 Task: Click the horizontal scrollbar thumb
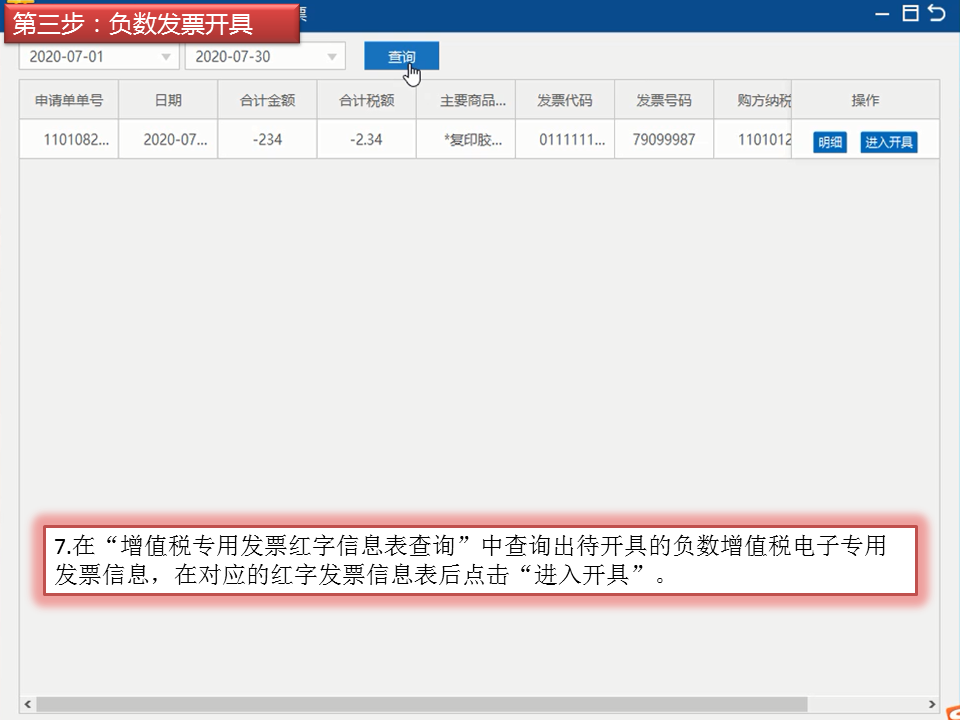[x=421, y=704]
